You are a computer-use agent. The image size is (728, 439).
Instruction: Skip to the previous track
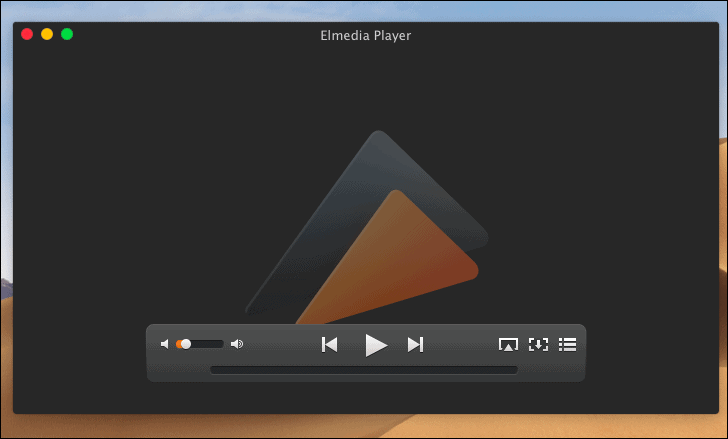tap(329, 345)
